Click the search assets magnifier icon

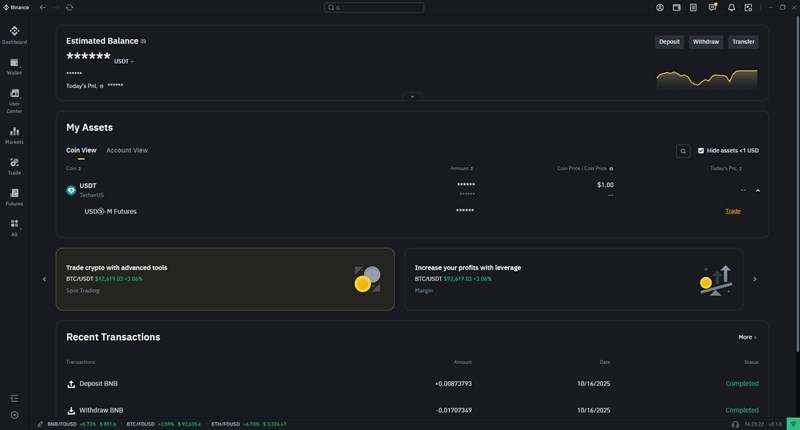pyautogui.click(x=683, y=151)
